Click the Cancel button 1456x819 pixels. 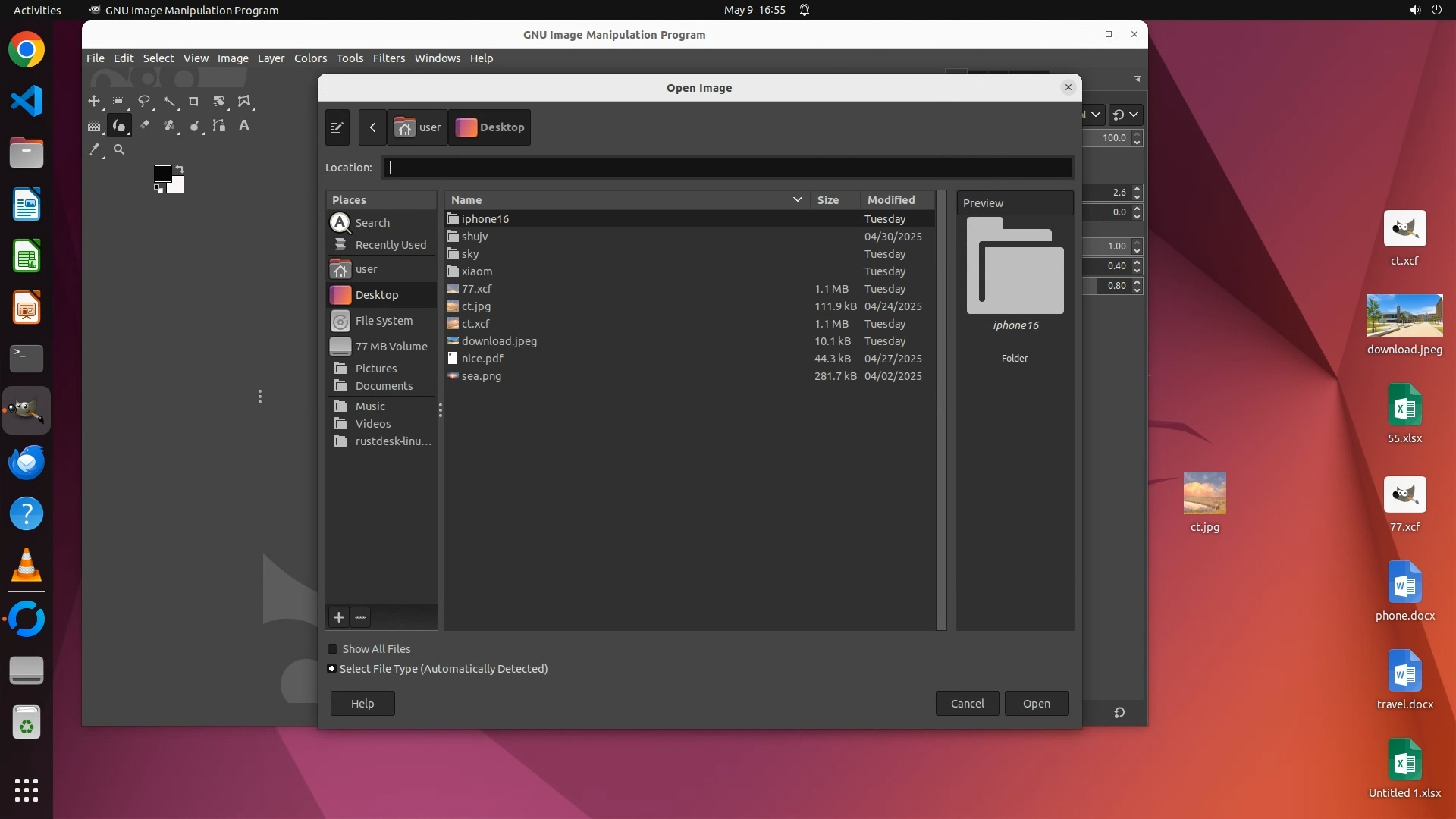coord(967,704)
